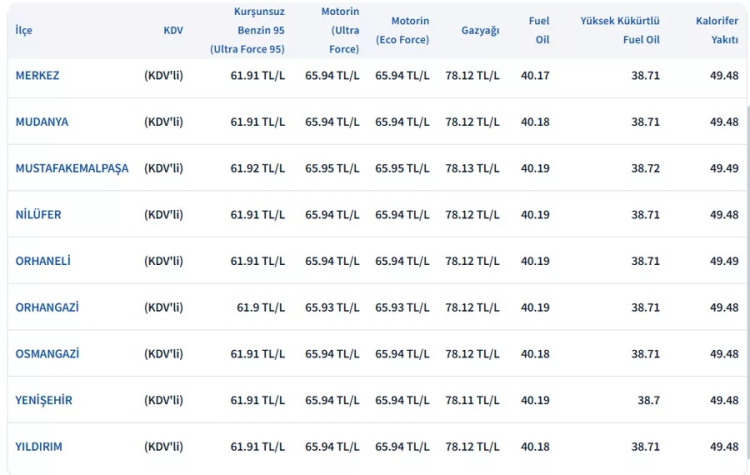Click the Motorin (Eco Force) column header

point(402,30)
